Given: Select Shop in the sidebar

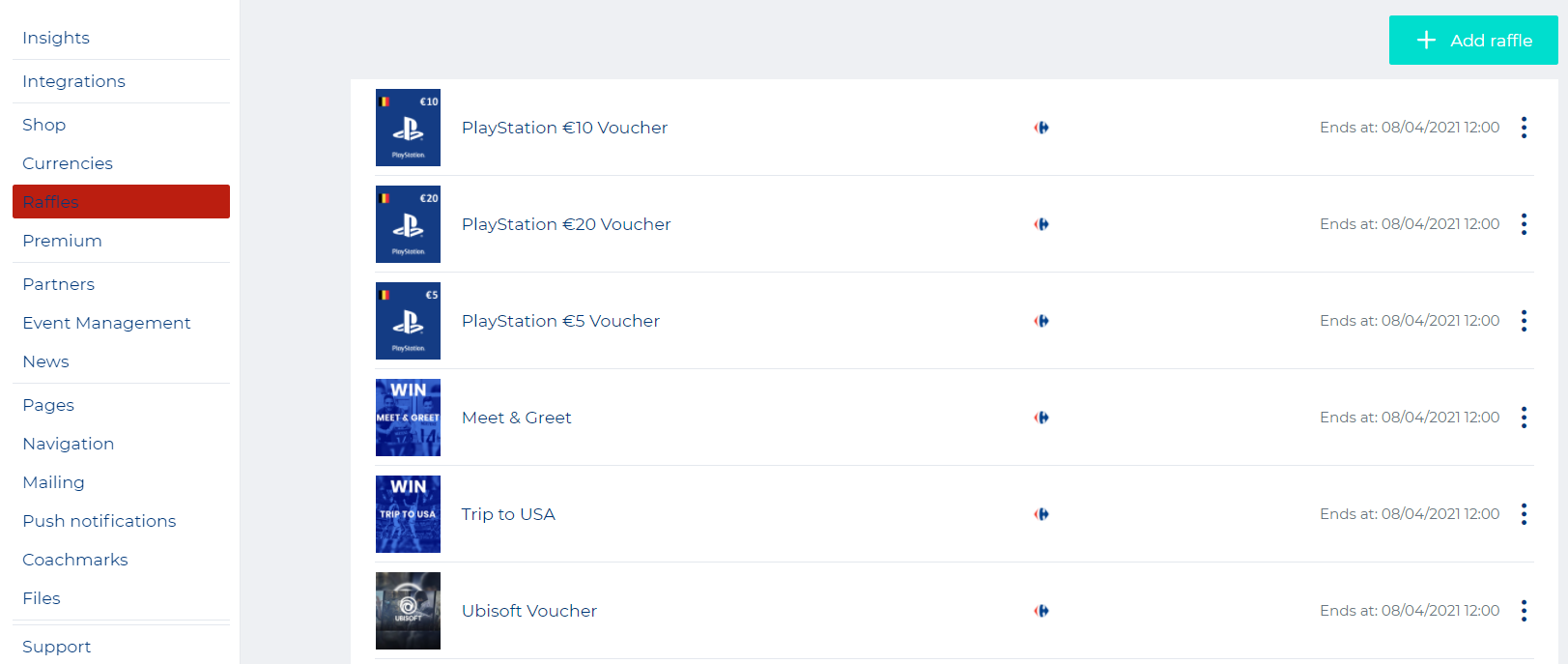Looking at the screenshot, I should coord(44,125).
